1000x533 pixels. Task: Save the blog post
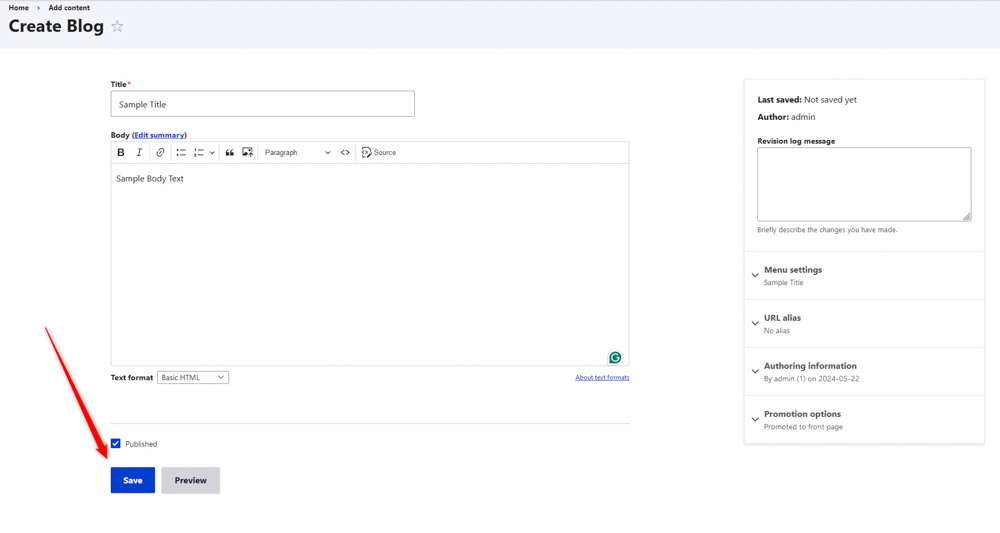pyautogui.click(x=133, y=480)
